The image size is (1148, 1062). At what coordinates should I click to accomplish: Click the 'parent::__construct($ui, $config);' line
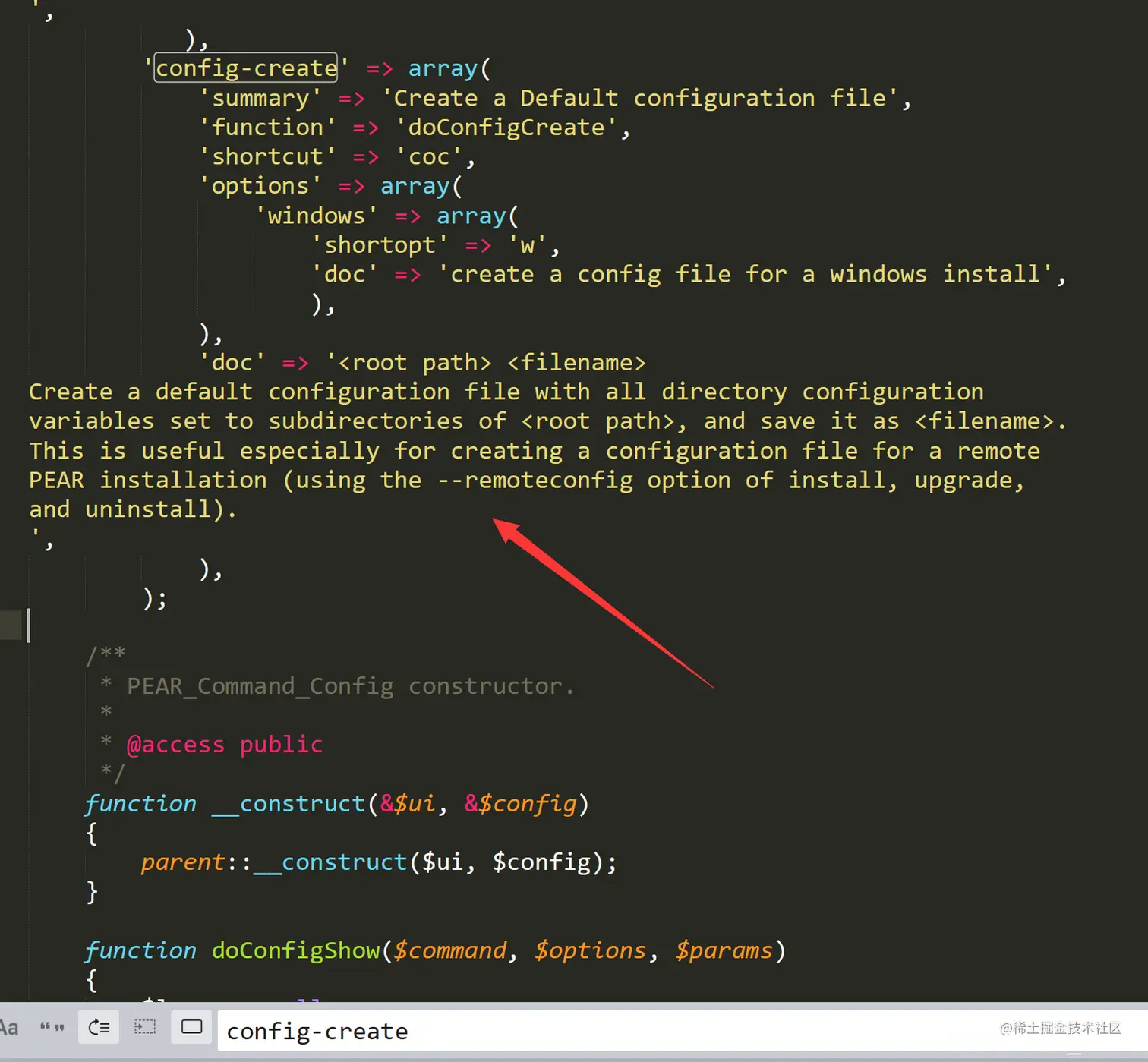coord(379,862)
